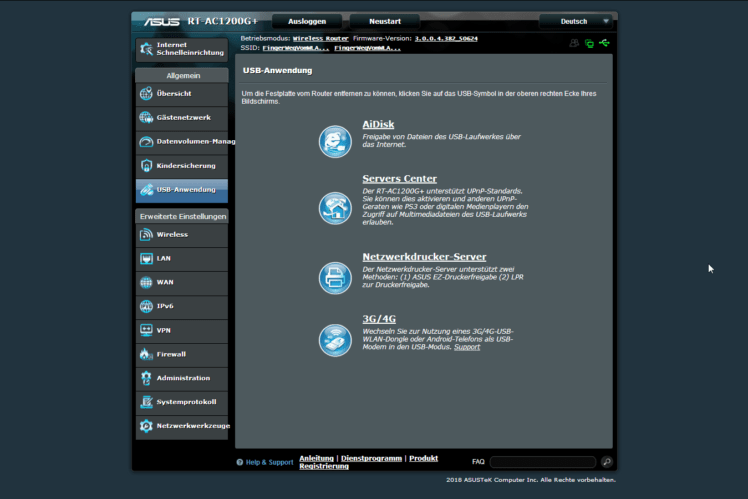Click the Netzwerkwerkzeuge gear icon
Image resolution: width=748 pixels, height=499 pixels.
[146, 426]
